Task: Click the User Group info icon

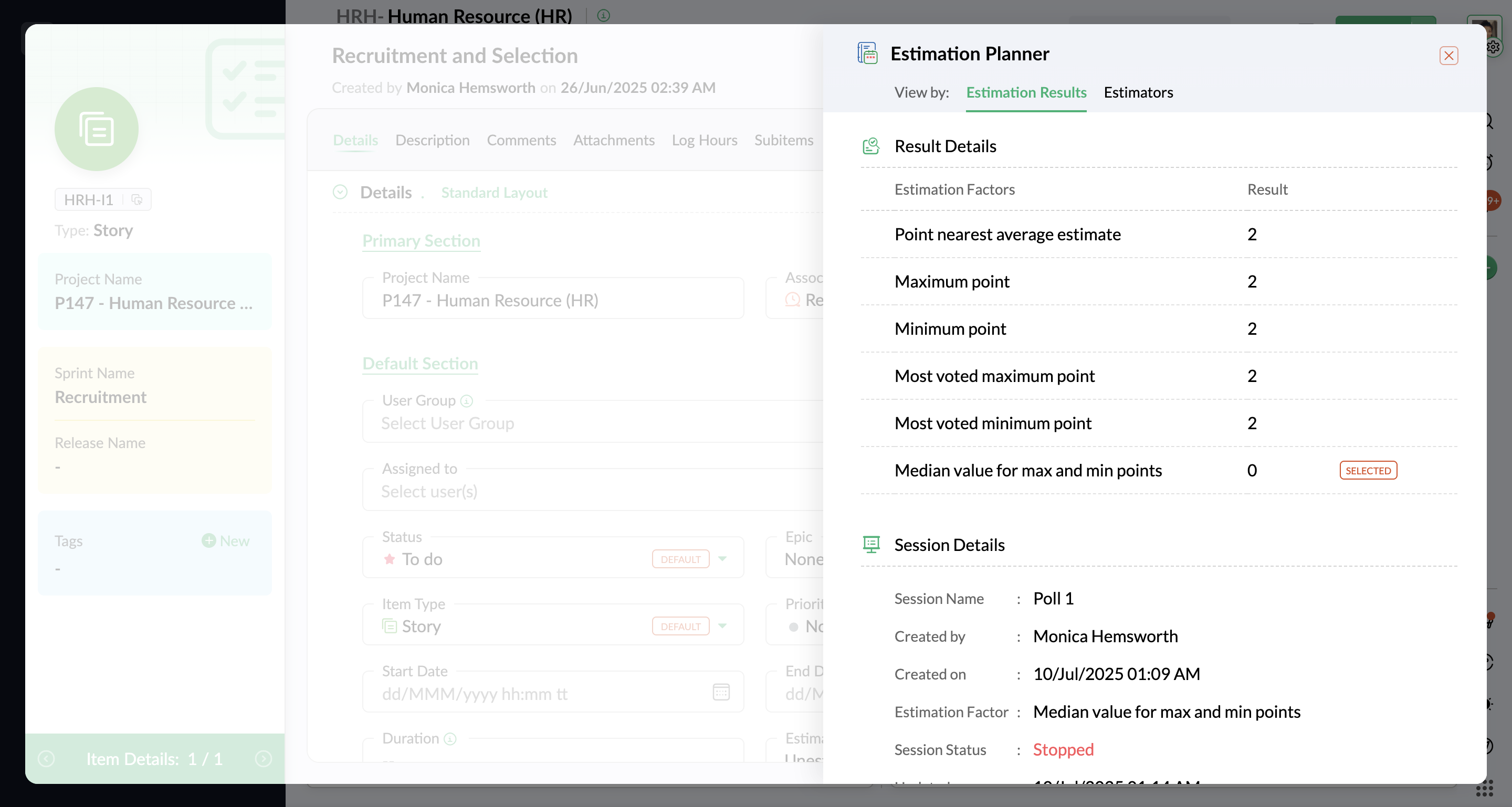Action: tap(466, 400)
